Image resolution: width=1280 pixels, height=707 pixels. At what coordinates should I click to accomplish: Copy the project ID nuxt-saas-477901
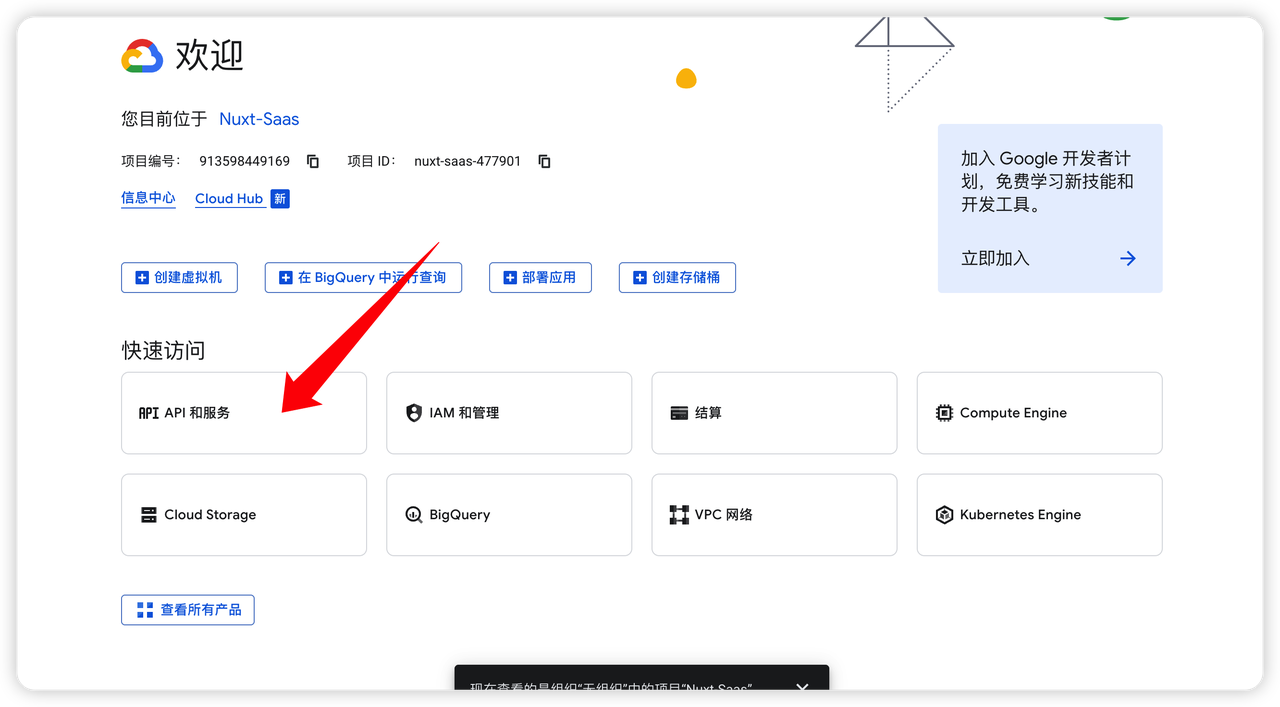(x=544, y=161)
